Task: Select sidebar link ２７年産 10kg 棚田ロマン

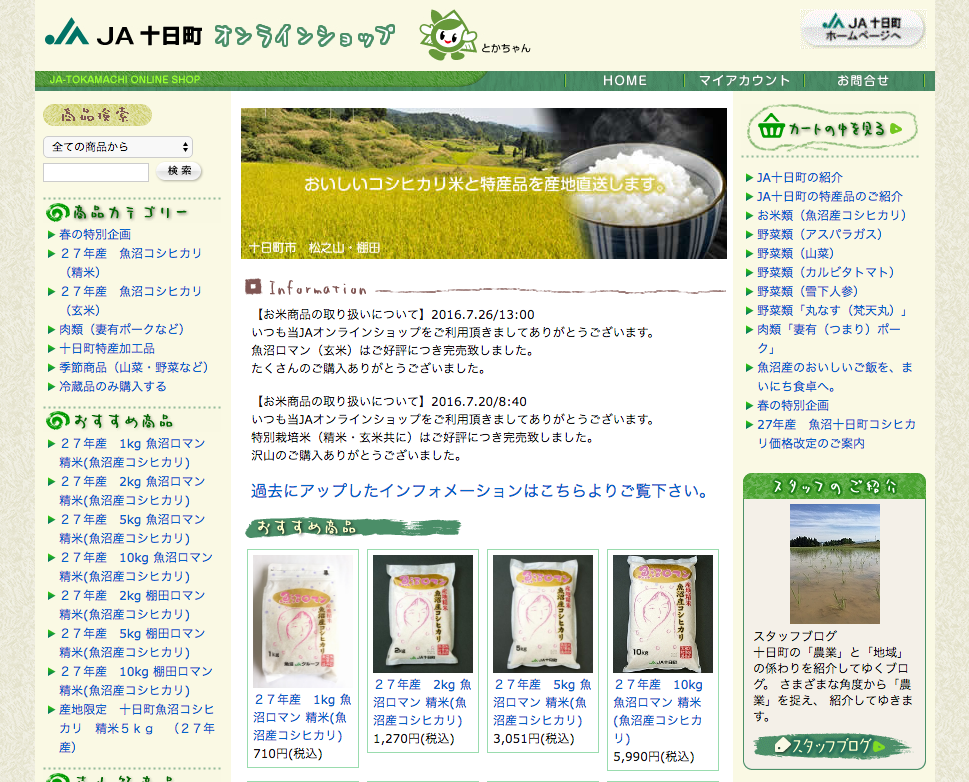Action: pos(136,681)
